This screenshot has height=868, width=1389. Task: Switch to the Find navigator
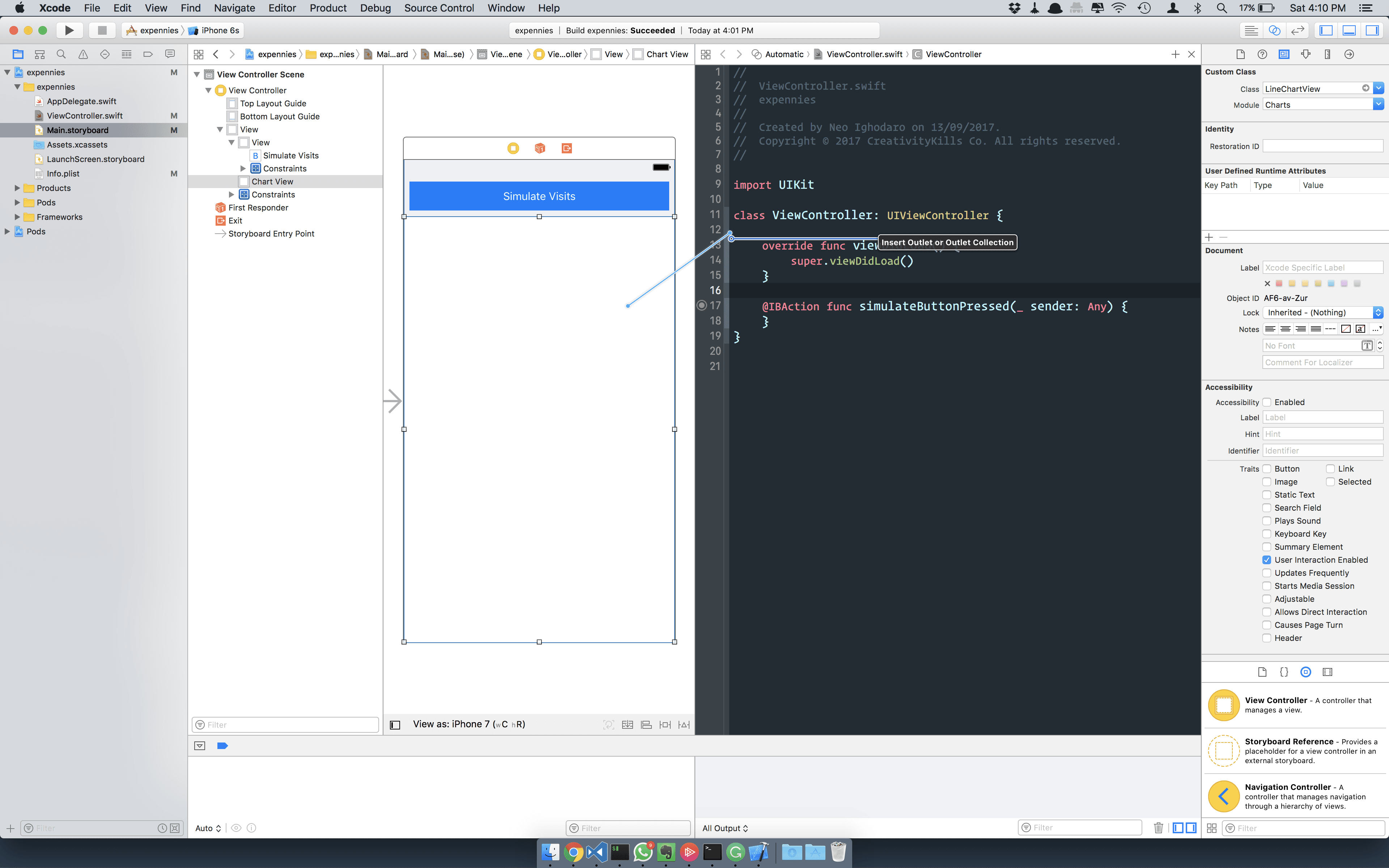[61, 54]
